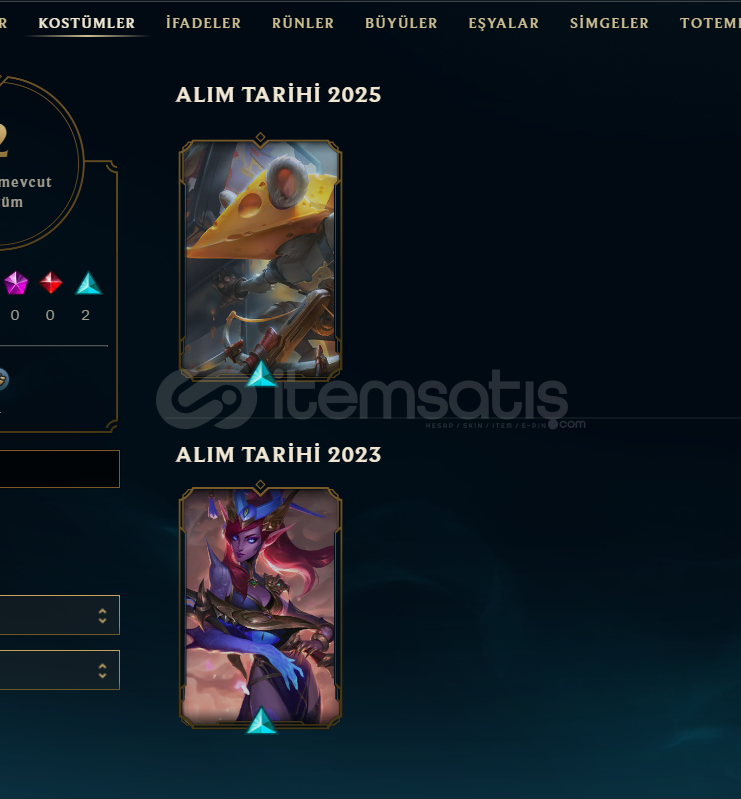Click the red ultimate gem icon
The height and width of the screenshot is (799, 741).
(51, 283)
